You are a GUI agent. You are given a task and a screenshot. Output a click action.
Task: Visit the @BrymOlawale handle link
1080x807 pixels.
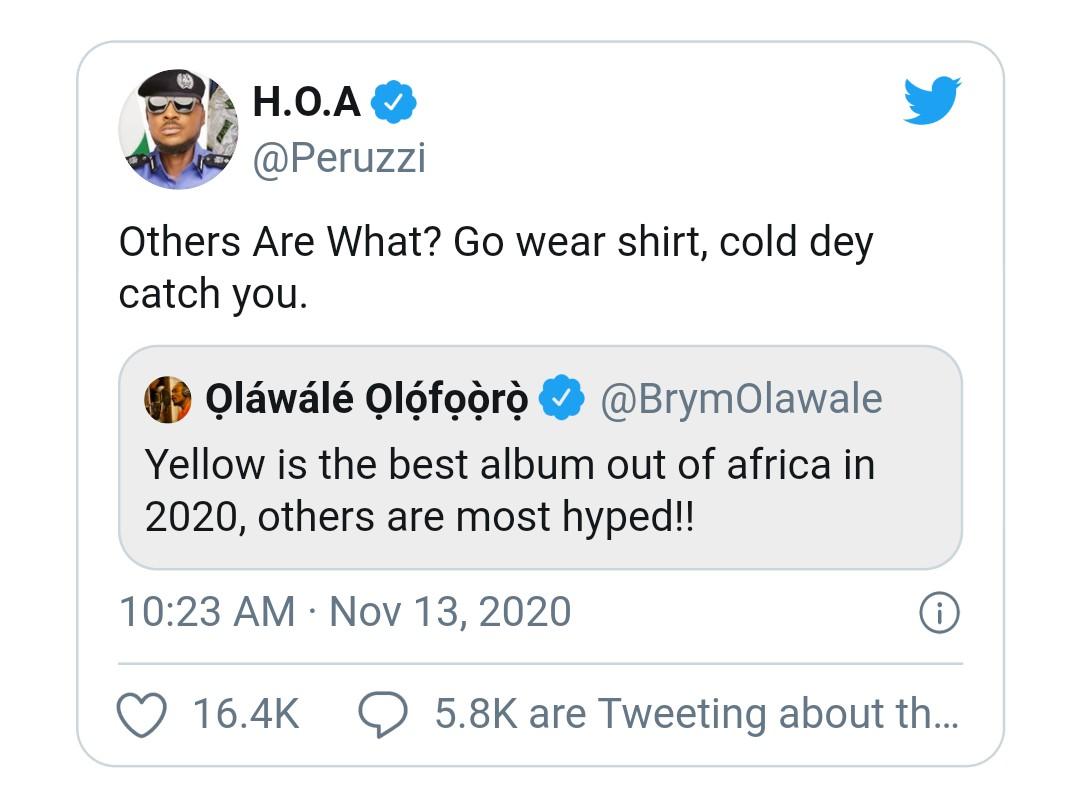tap(741, 399)
